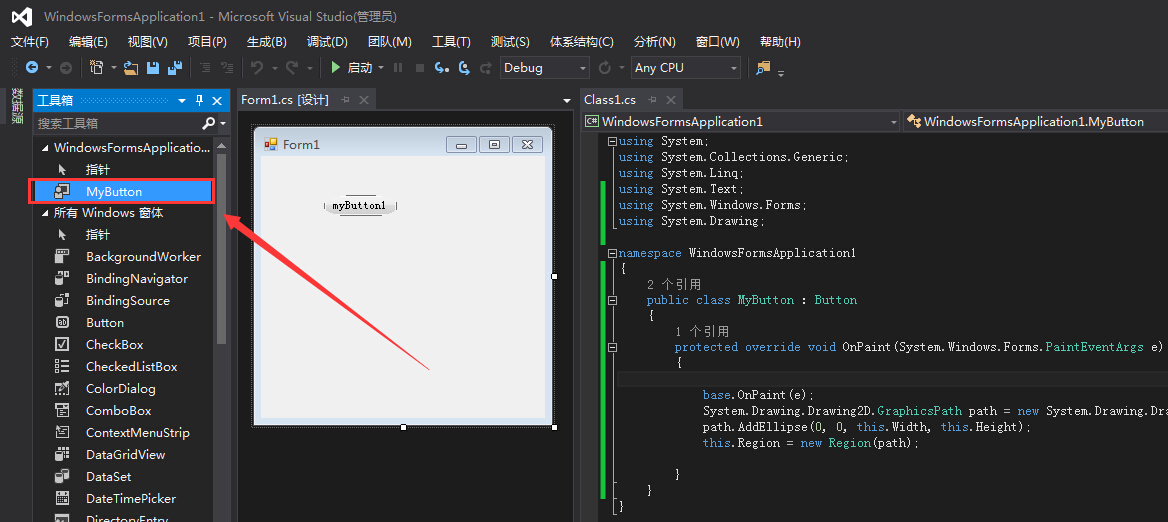The width and height of the screenshot is (1168, 522).
Task: Click the myButton1 control on the form
Action: point(360,206)
